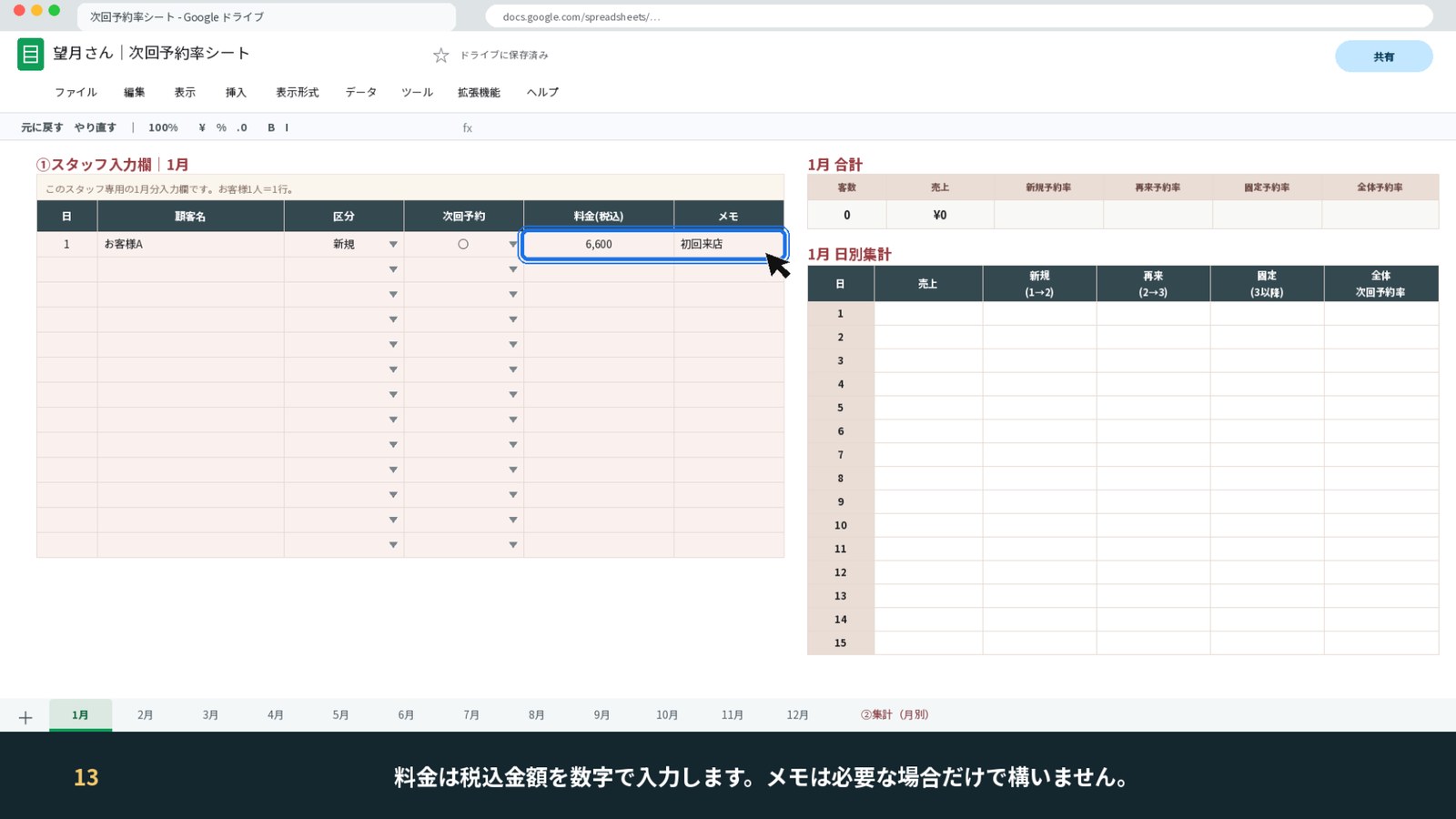1456x819 pixels.
Task: Open 区分 dropdown in third input row
Action: click(x=393, y=295)
